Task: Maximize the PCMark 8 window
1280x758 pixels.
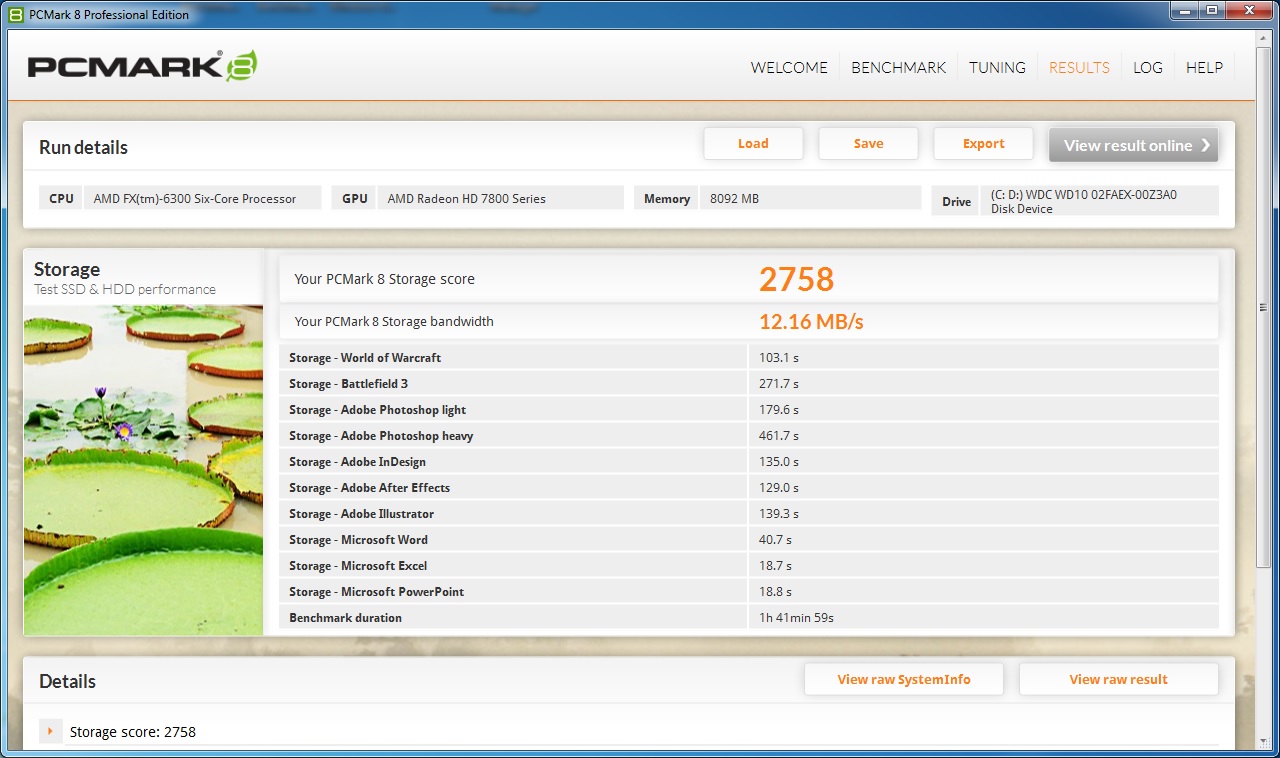Action: point(1211,11)
